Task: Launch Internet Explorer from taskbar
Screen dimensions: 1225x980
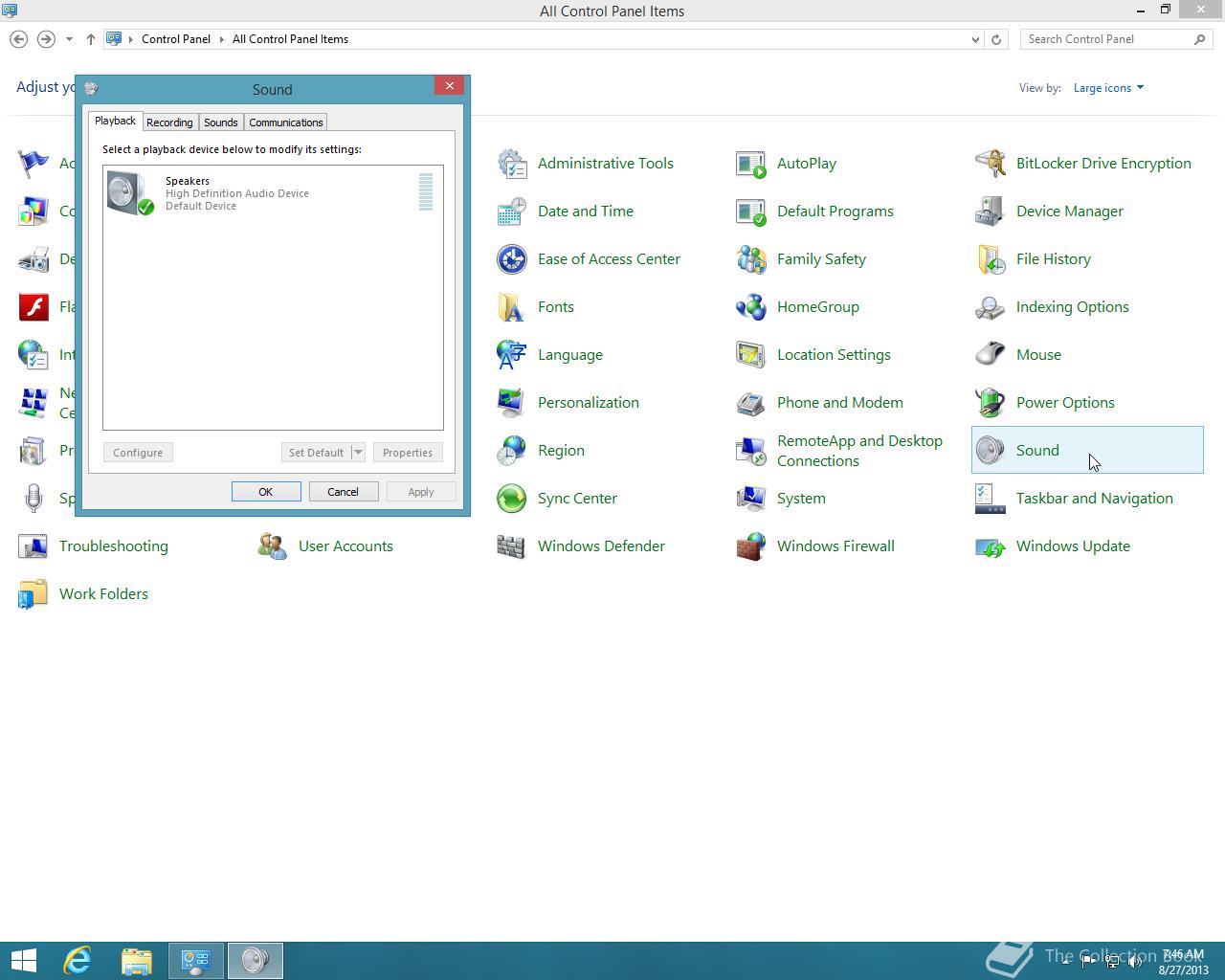Action: tap(77, 961)
